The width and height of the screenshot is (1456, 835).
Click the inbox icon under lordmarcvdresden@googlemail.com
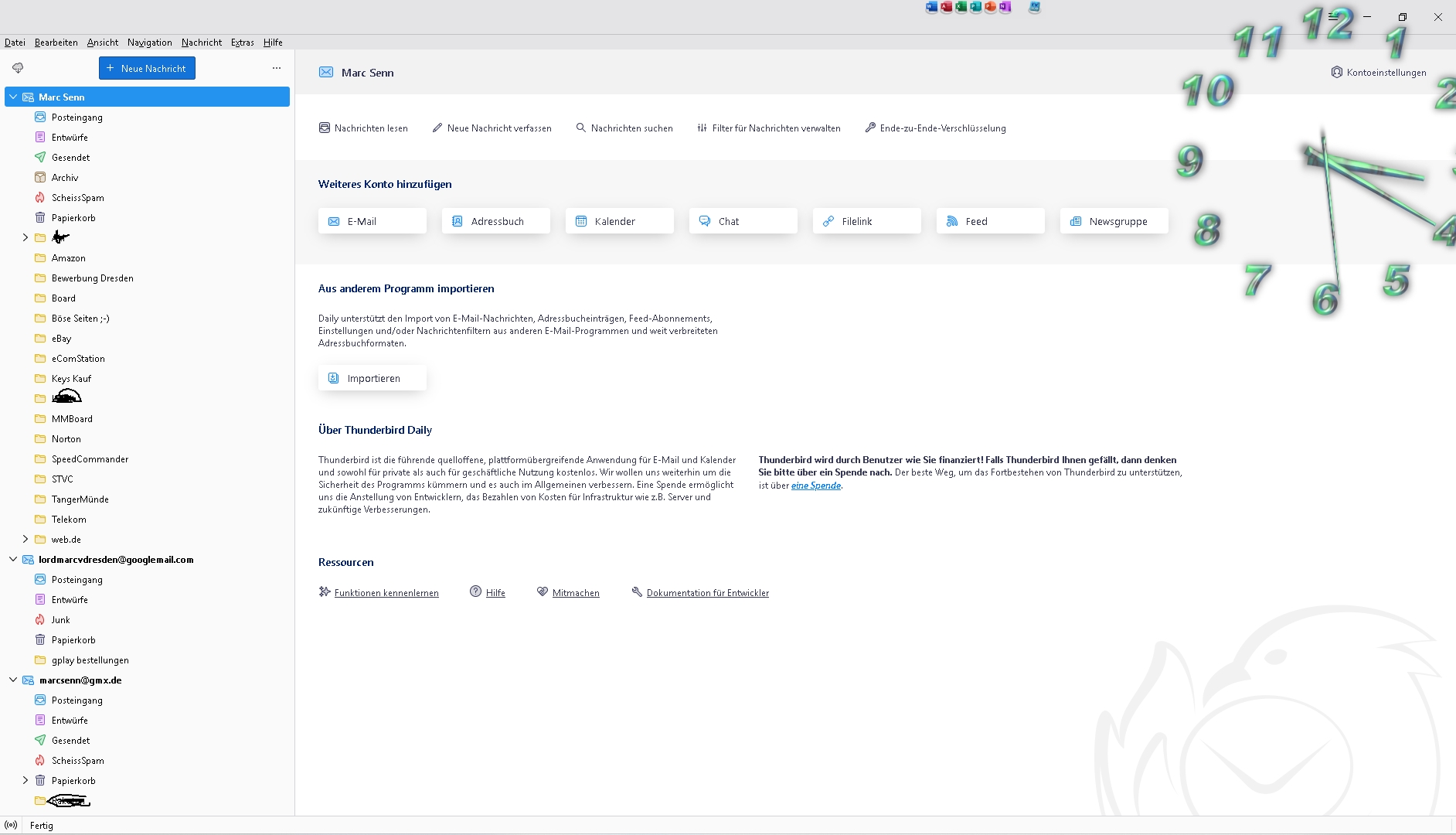click(40, 579)
